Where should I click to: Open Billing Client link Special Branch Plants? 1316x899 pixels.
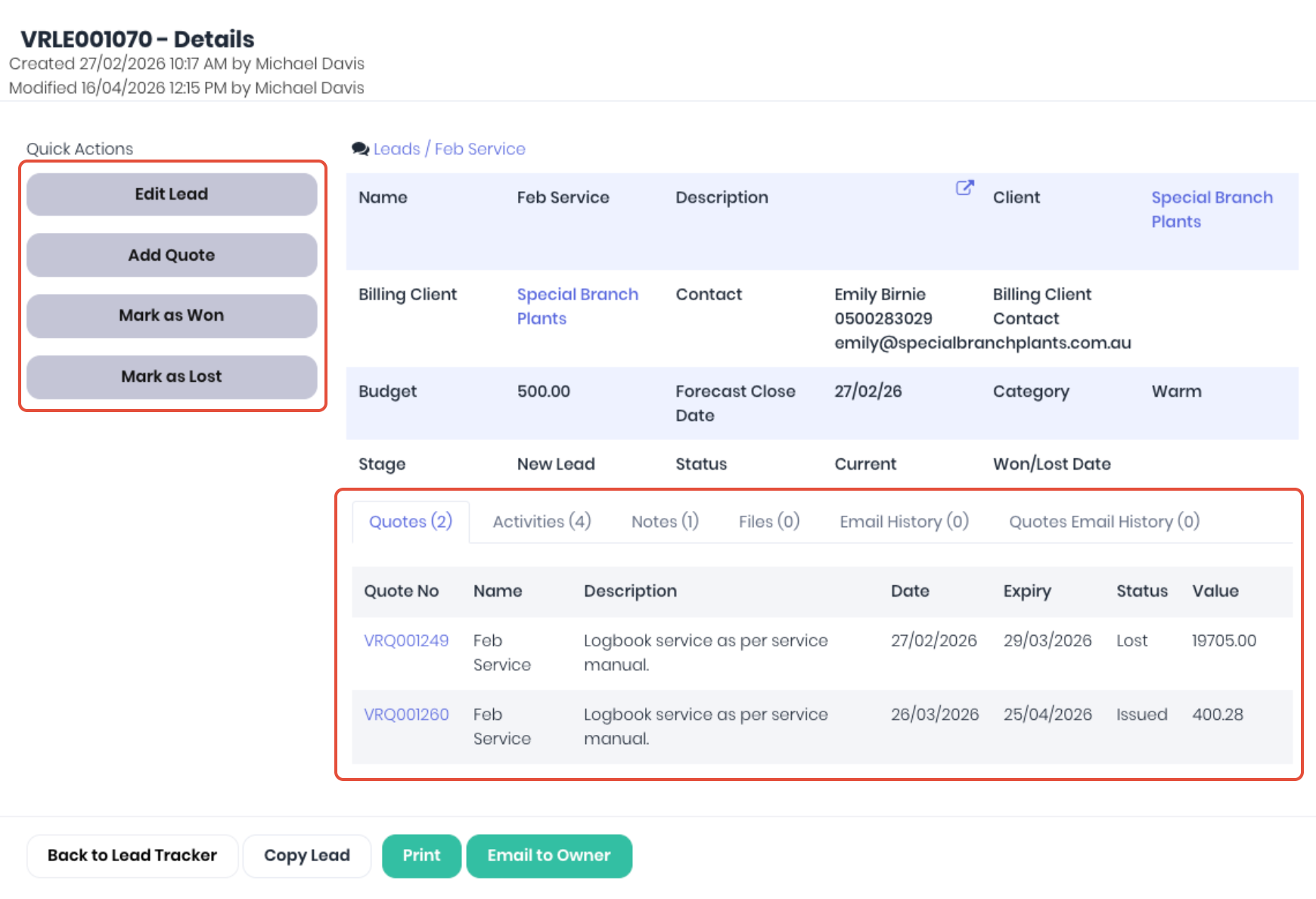(577, 306)
